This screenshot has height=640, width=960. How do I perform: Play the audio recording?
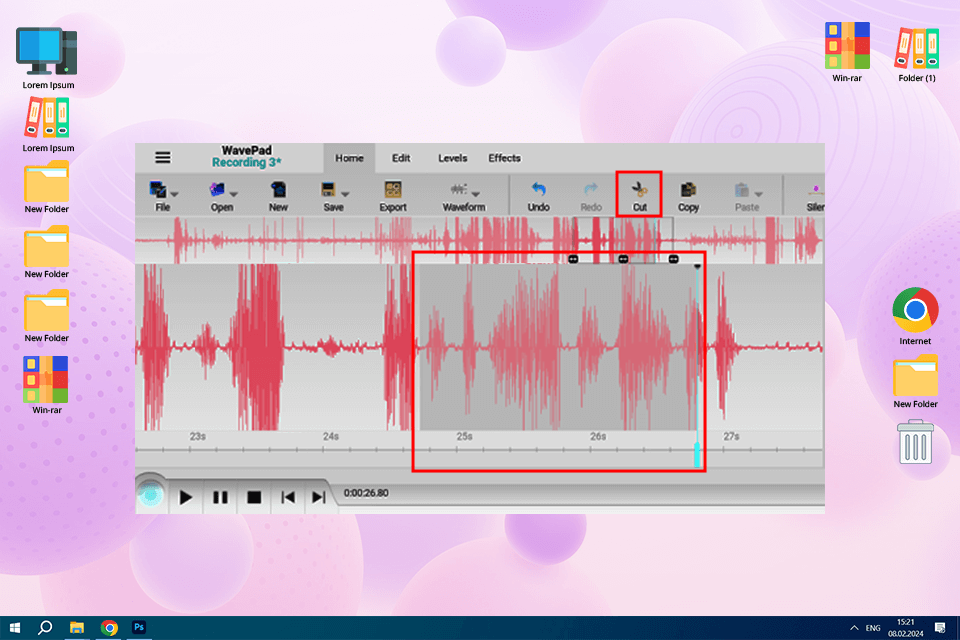pyautogui.click(x=186, y=497)
